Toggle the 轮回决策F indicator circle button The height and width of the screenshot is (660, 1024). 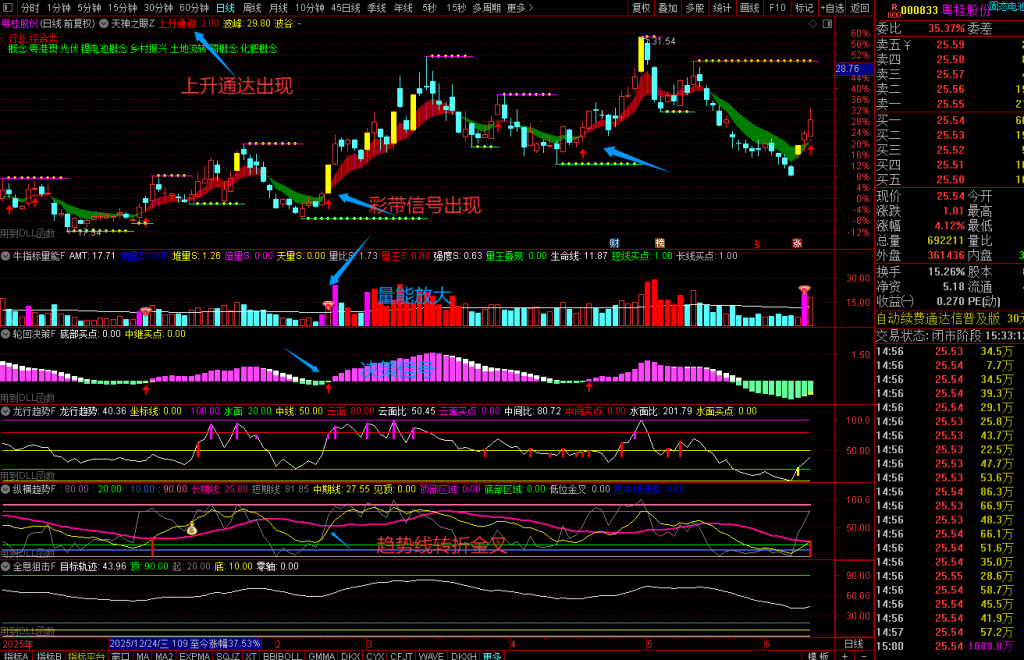coord(6,334)
